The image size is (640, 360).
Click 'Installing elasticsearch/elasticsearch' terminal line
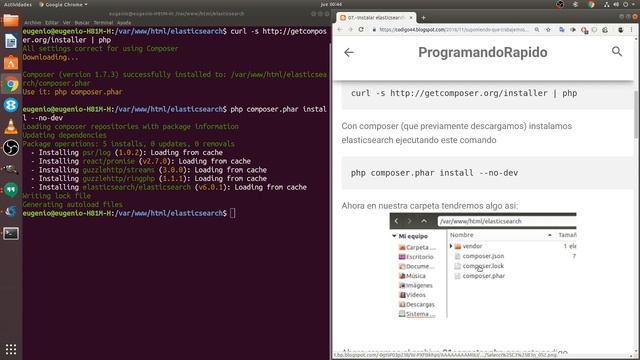coord(169,187)
